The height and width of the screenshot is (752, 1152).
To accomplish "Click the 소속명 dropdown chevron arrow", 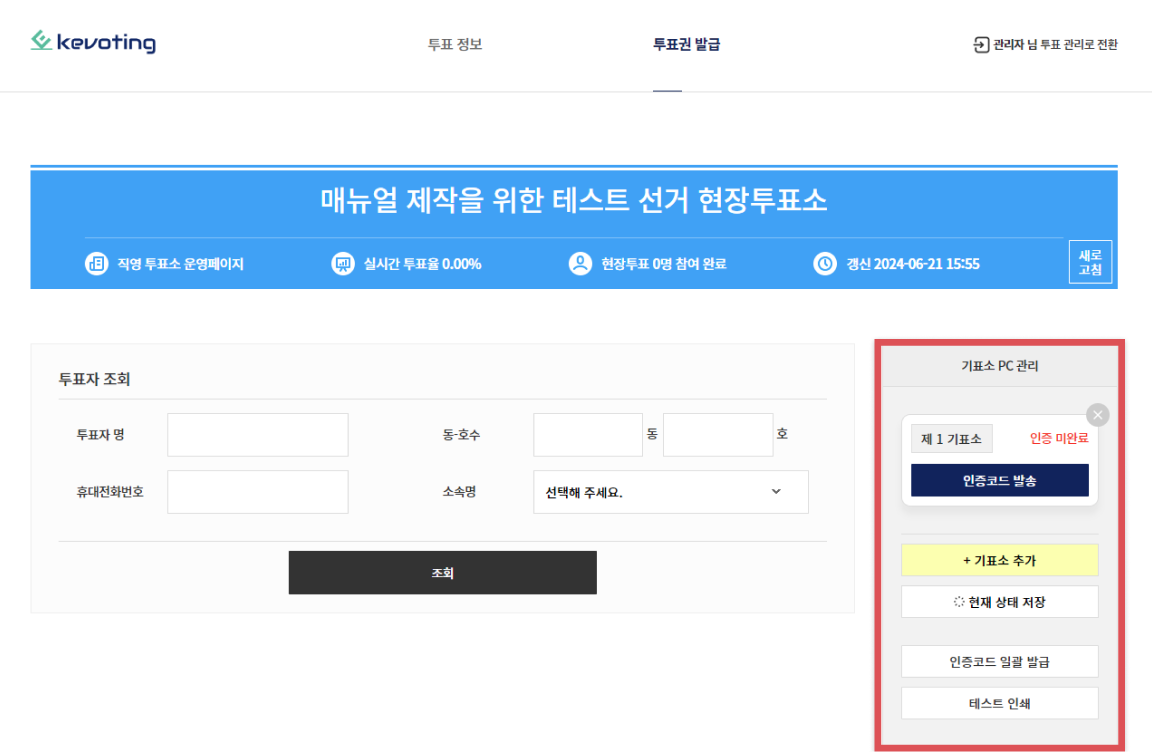I will (776, 492).
